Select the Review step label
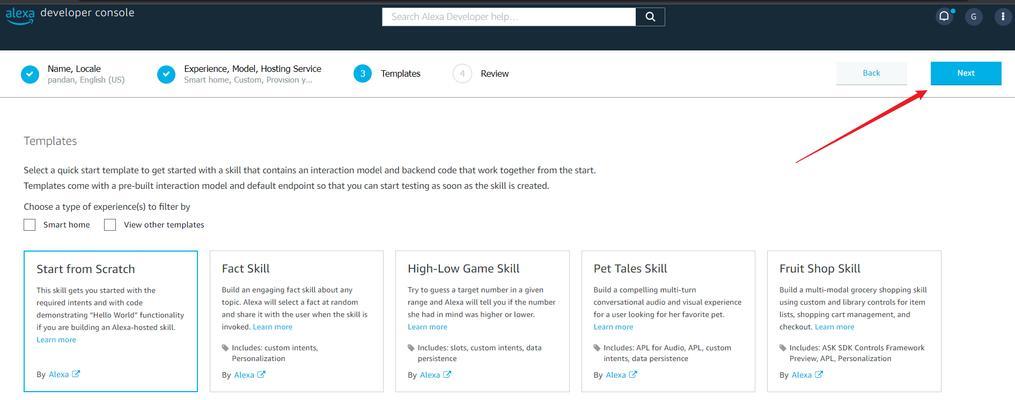This screenshot has width=1015, height=400. point(495,74)
